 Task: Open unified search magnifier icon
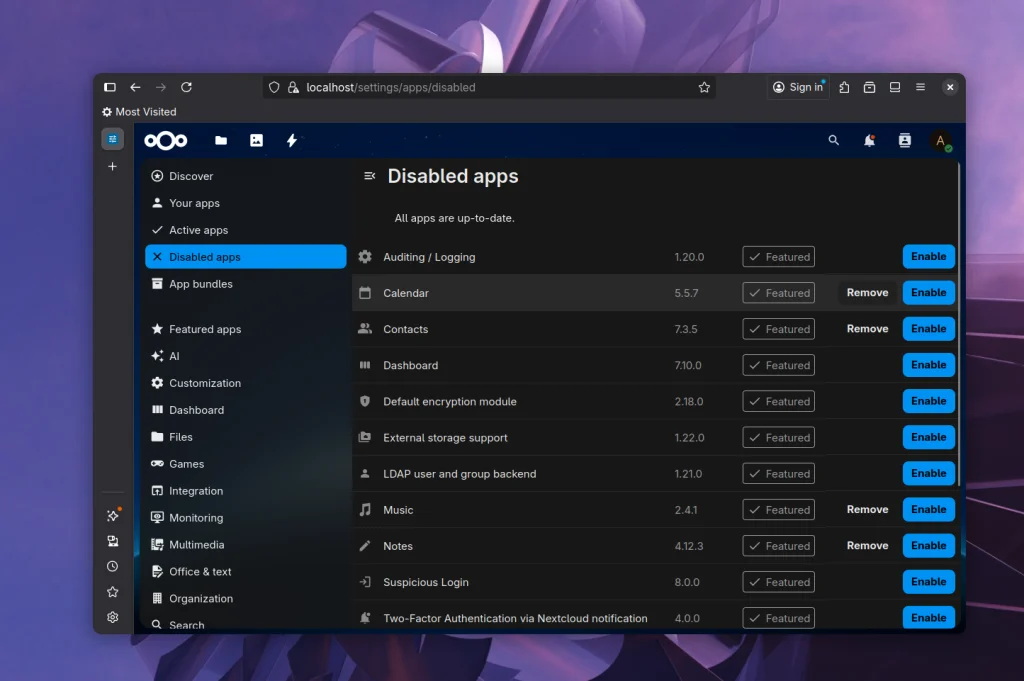[834, 141]
